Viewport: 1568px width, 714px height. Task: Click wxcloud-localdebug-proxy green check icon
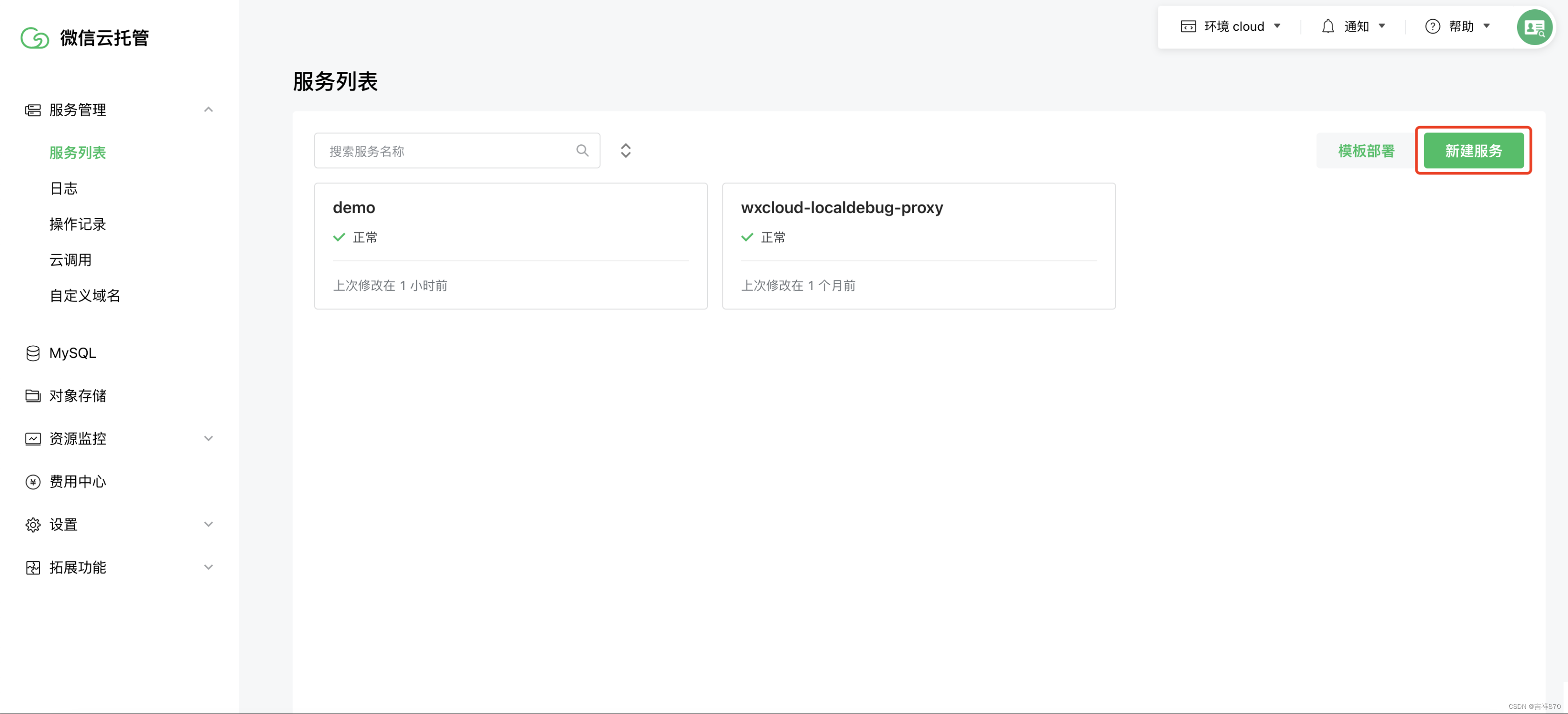[748, 237]
